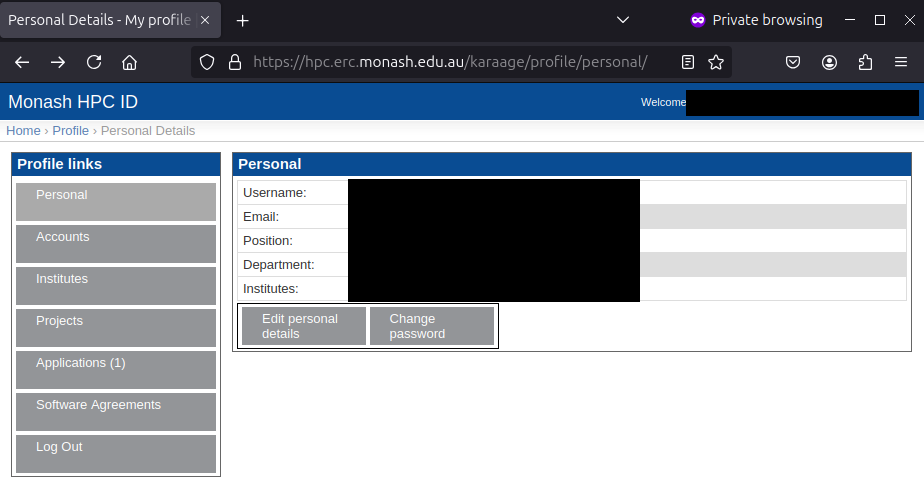Expand the list all tabs dropdown
Image resolution: width=924 pixels, height=484 pixels.
coord(622,20)
